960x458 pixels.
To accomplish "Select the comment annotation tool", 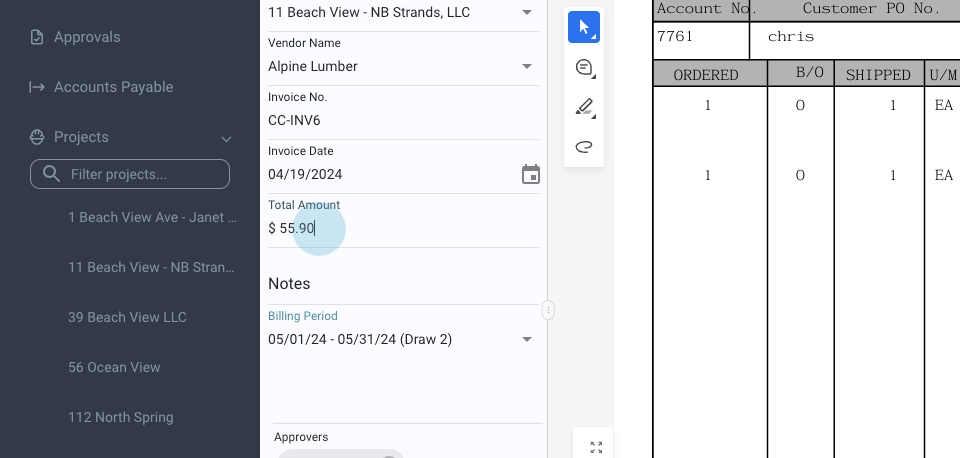I will [584, 68].
